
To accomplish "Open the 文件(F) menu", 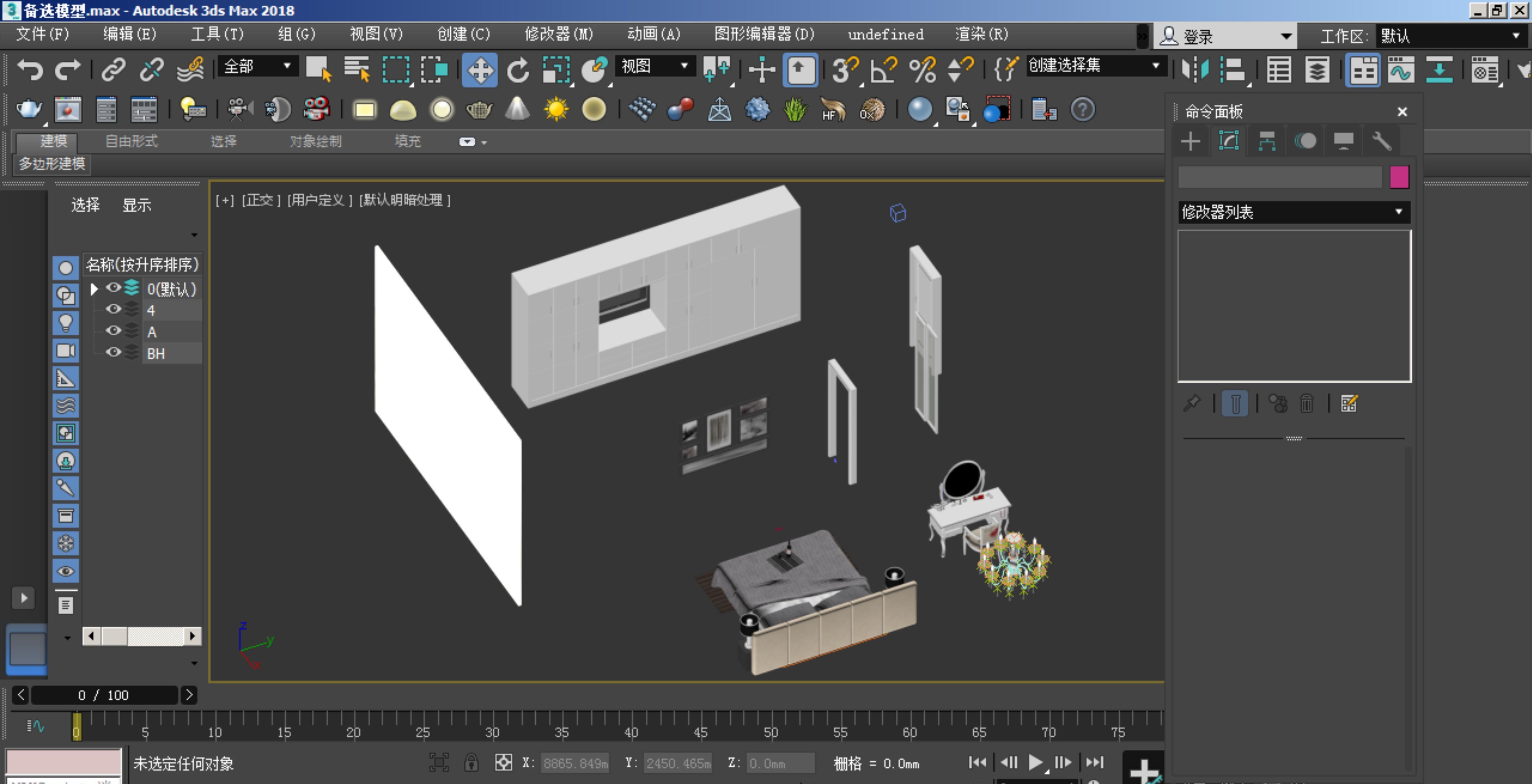I will [x=42, y=34].
